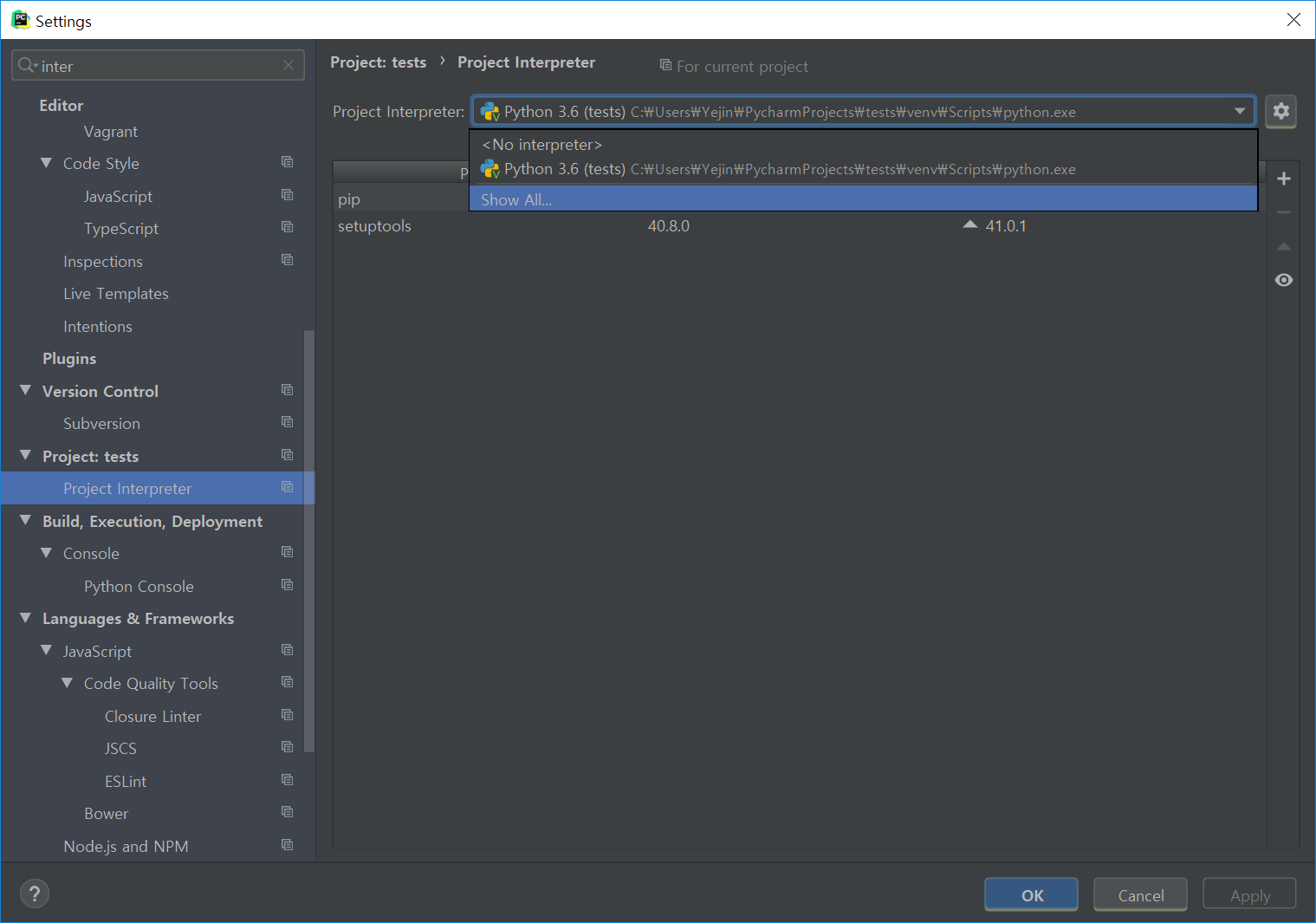Click the Cancel button
The image size is (1316, 923).
point(1140,895)
